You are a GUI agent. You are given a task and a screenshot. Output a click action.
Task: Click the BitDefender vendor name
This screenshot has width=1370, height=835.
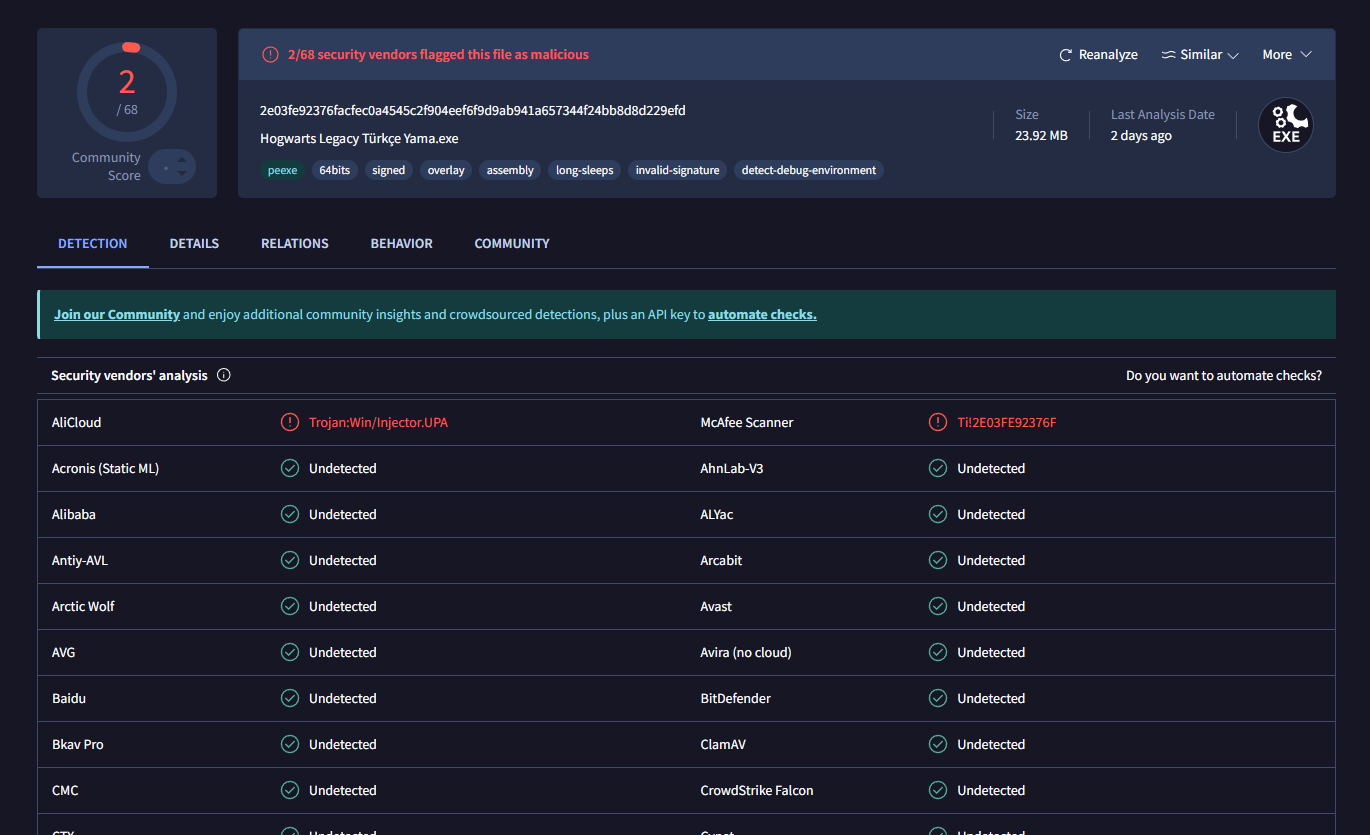736,698
